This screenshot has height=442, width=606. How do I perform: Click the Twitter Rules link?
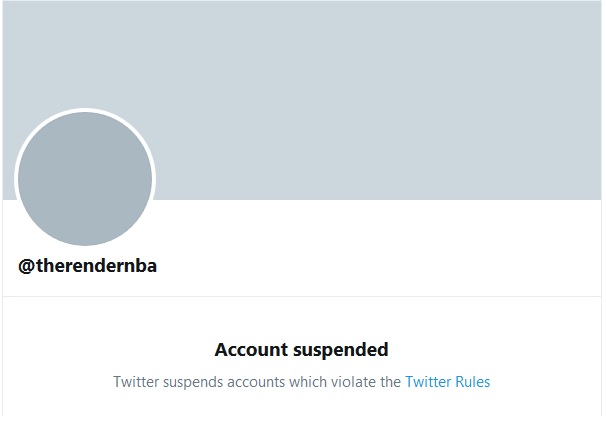click(447, 382)
